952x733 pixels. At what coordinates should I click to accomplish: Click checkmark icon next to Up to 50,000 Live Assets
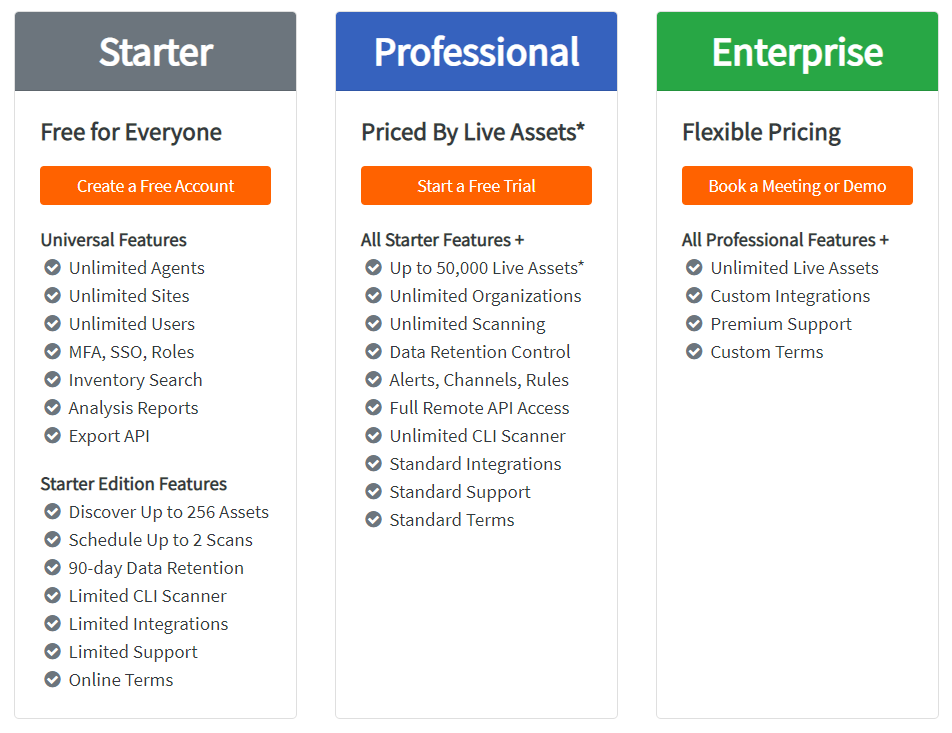pos(373,267)
